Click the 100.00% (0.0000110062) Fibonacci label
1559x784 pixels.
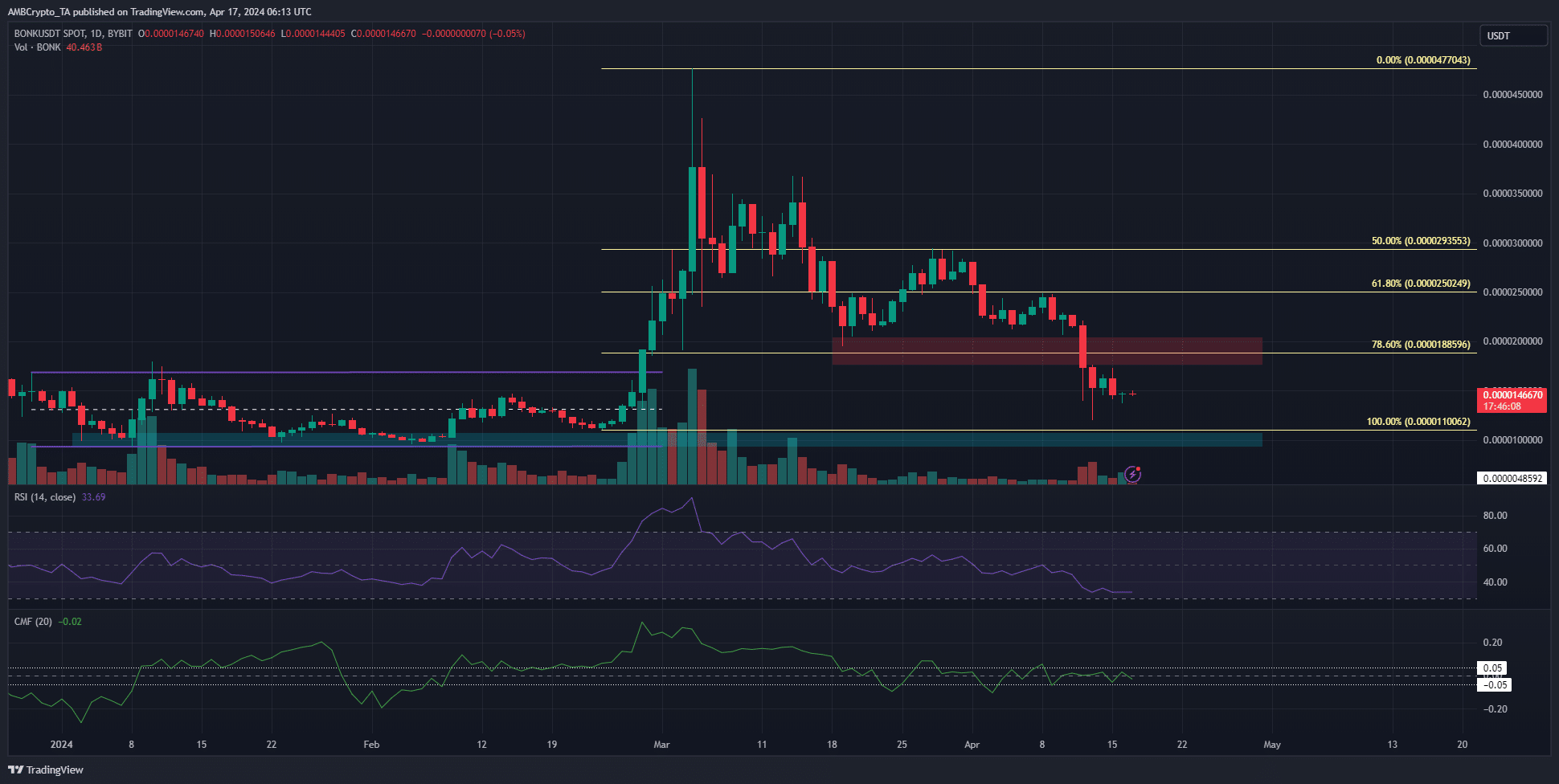pos(1418,422)
